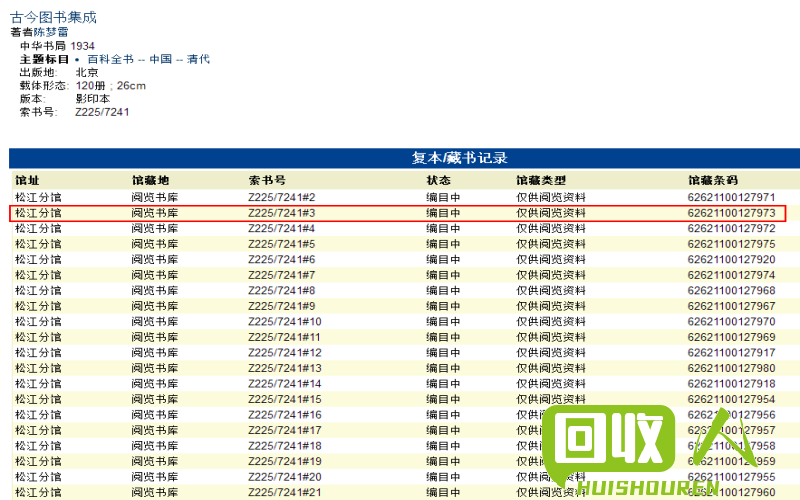
Task: Click barcode 6262110012797​1
Action: pyautogui.click(x=731, y=197)
